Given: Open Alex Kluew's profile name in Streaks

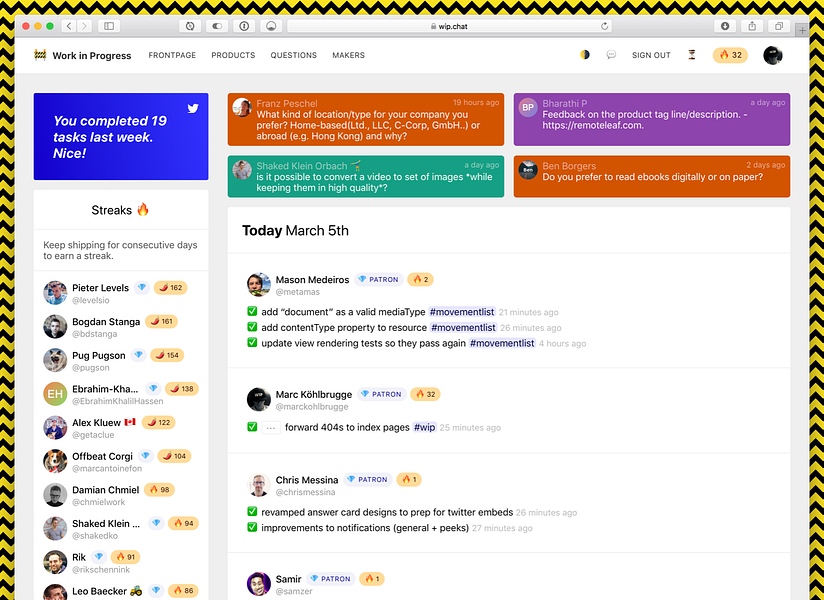Looking at the screenshot, I should tap(97, 422).
